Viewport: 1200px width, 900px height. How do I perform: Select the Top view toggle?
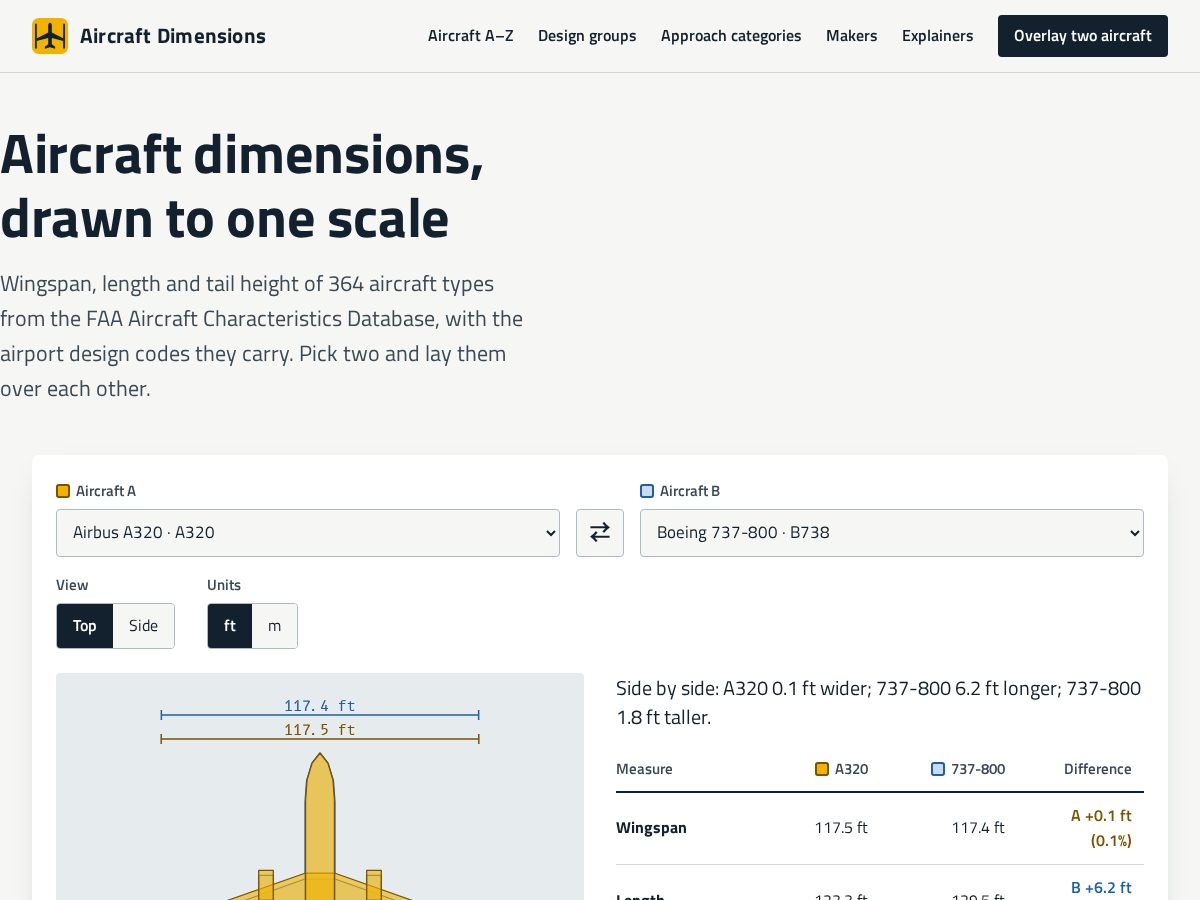point(85,626)
